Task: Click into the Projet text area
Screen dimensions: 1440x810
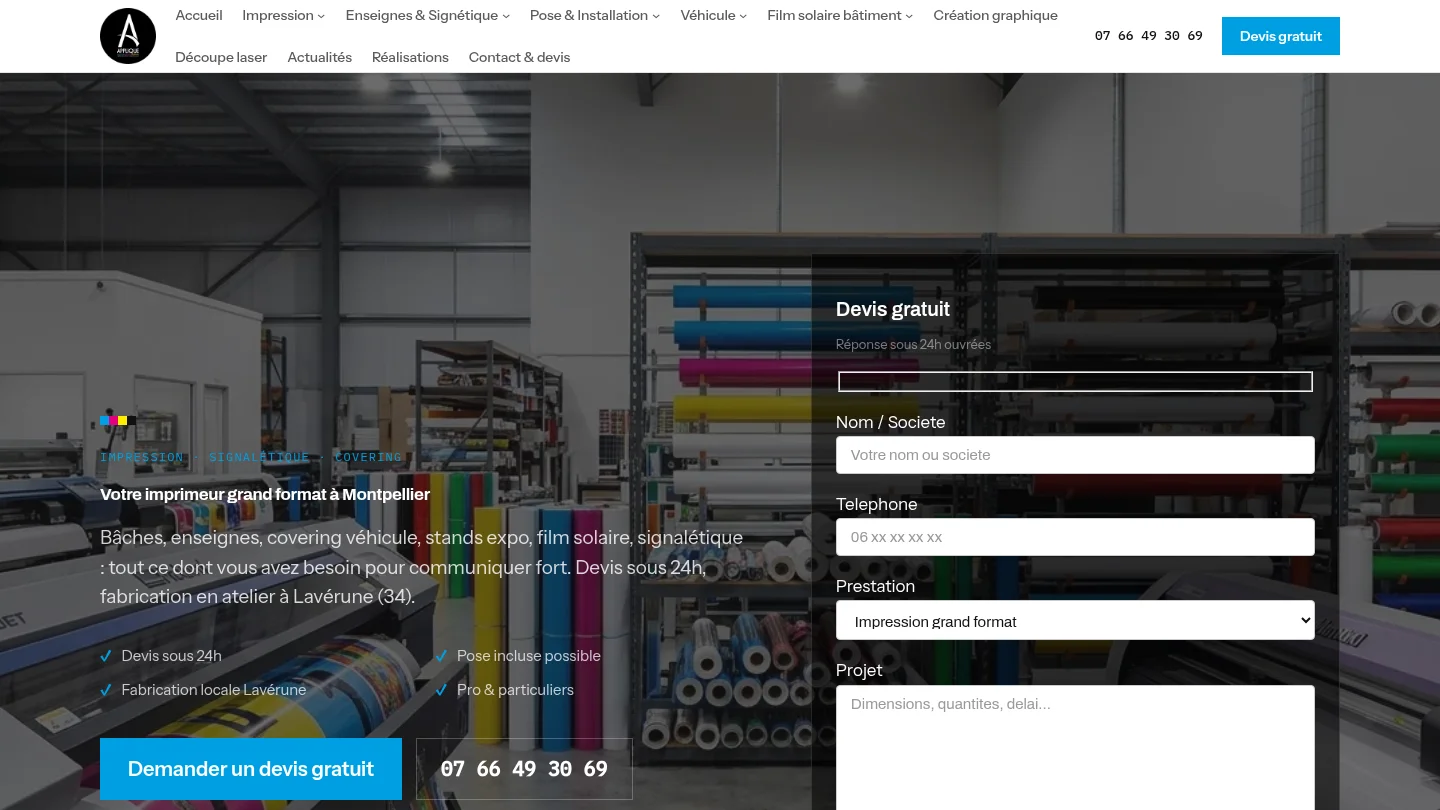Action: point(1075,747)
